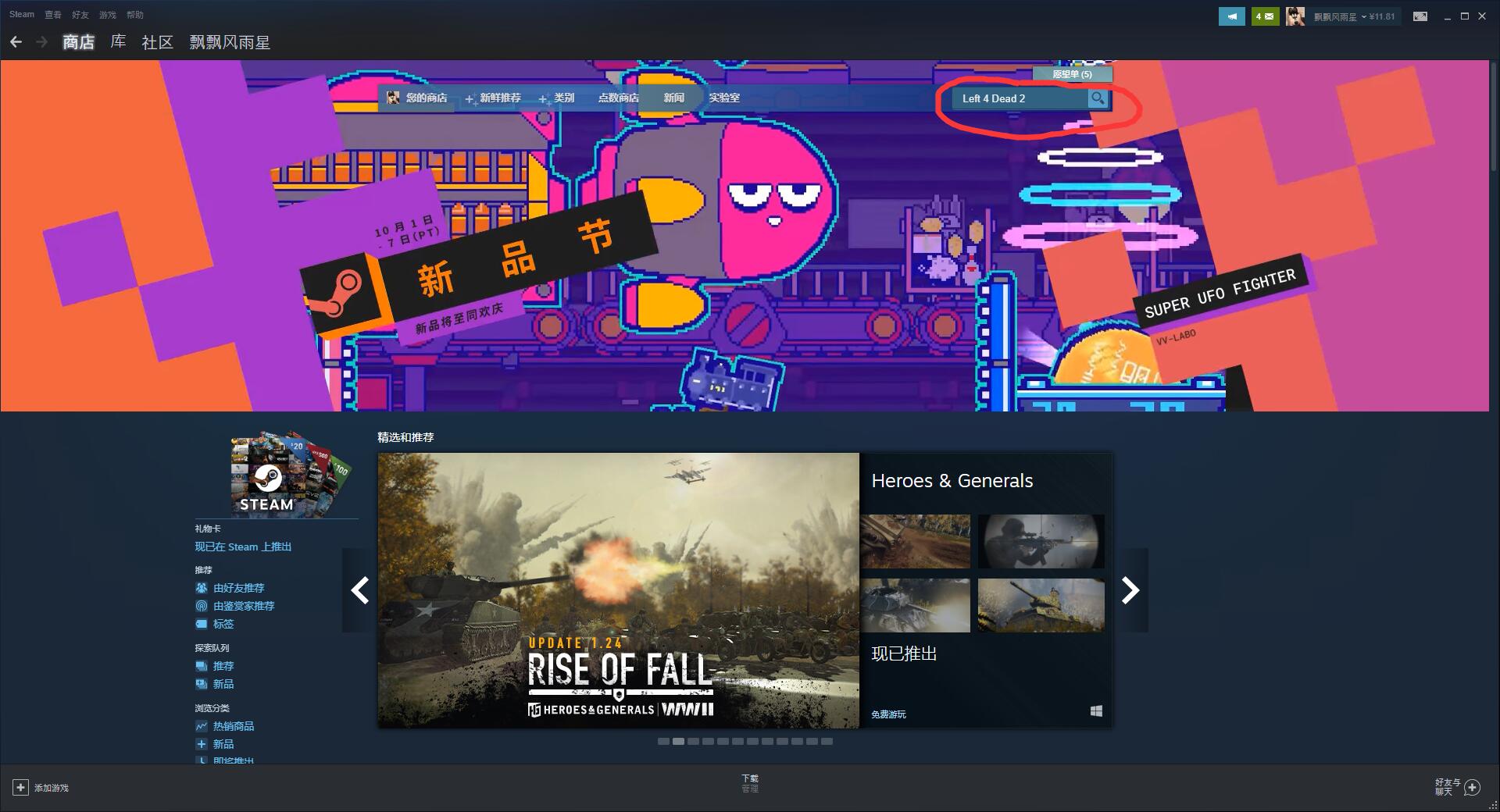Open 点数商店 in store navigation
The height and width of the screenshot is (812, 1500).
(x=618, y=98)
